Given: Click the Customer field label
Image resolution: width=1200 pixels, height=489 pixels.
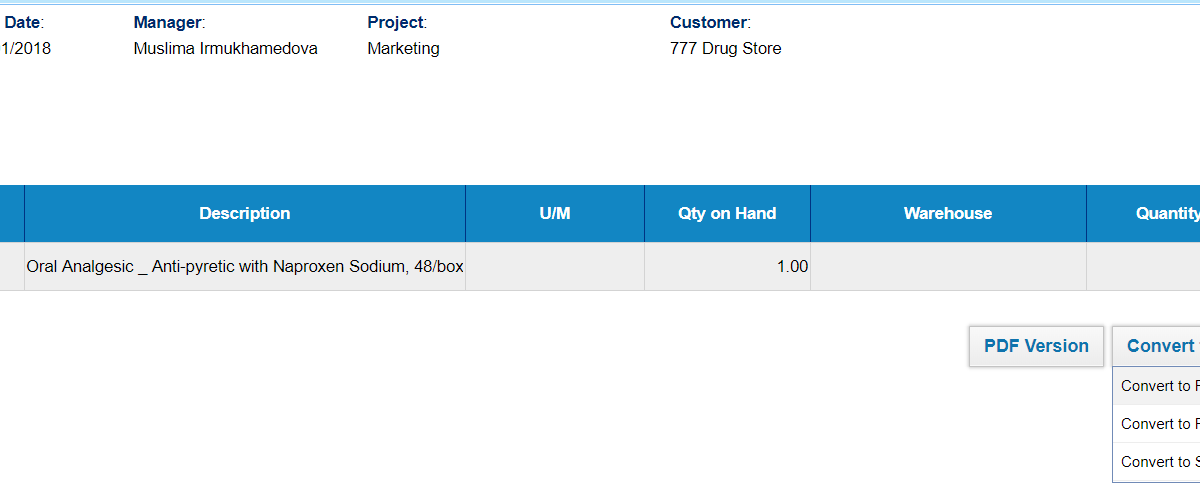Looking at the screenshot, I should click(x=710, y=22).
